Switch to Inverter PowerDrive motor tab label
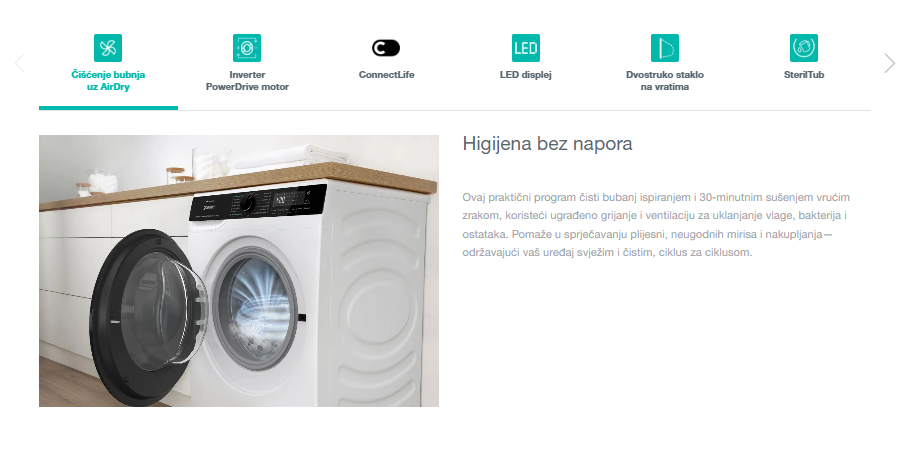The width and height of the screenshot is (922, 451). coord(247,81)
